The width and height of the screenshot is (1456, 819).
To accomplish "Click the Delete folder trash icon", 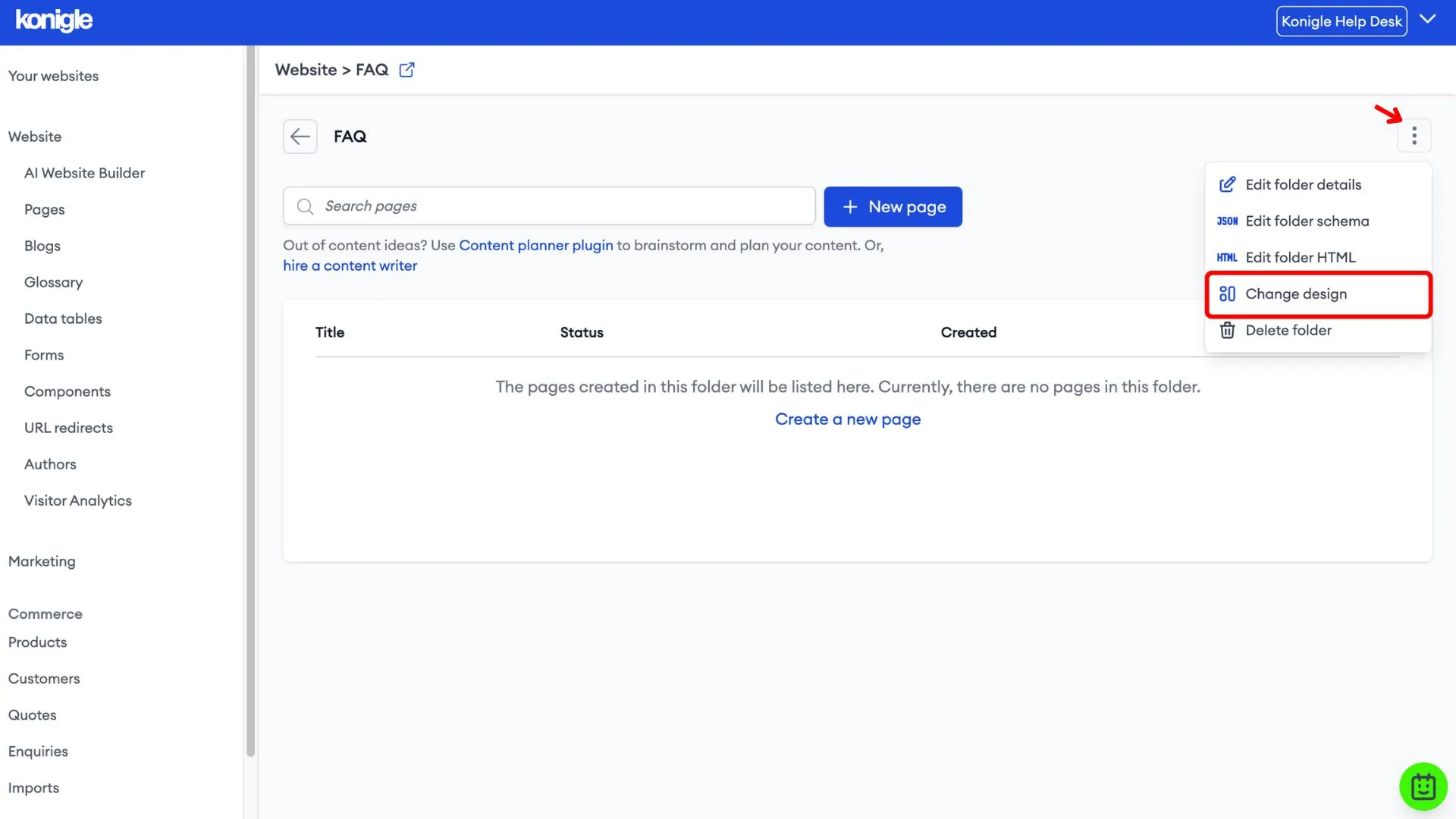I will coord(1228,330).
